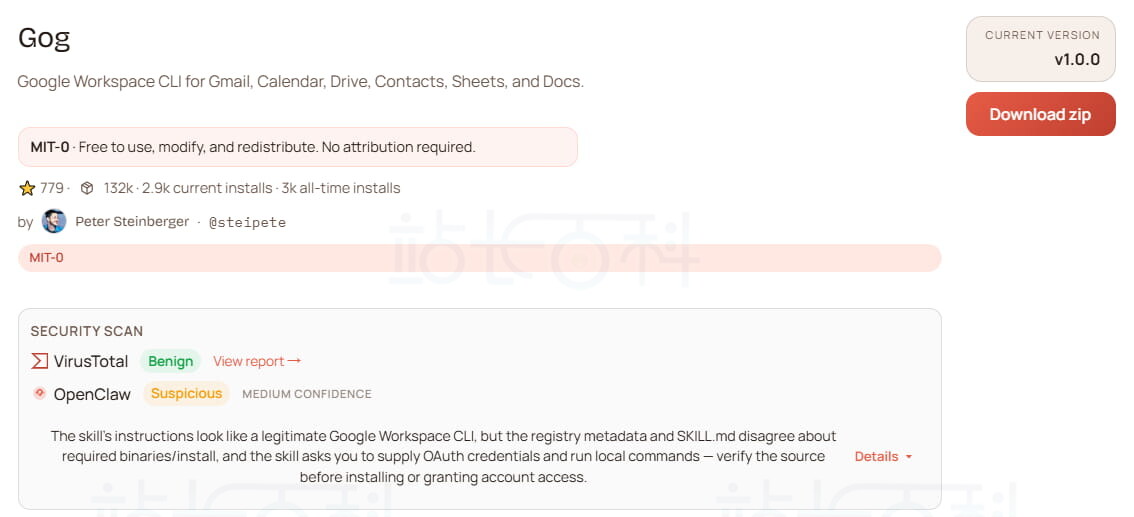This screenshot has height=517, width=1134.
Task: Click the Current Version v1.0.0 box
Action: (x=1040, y=48)
